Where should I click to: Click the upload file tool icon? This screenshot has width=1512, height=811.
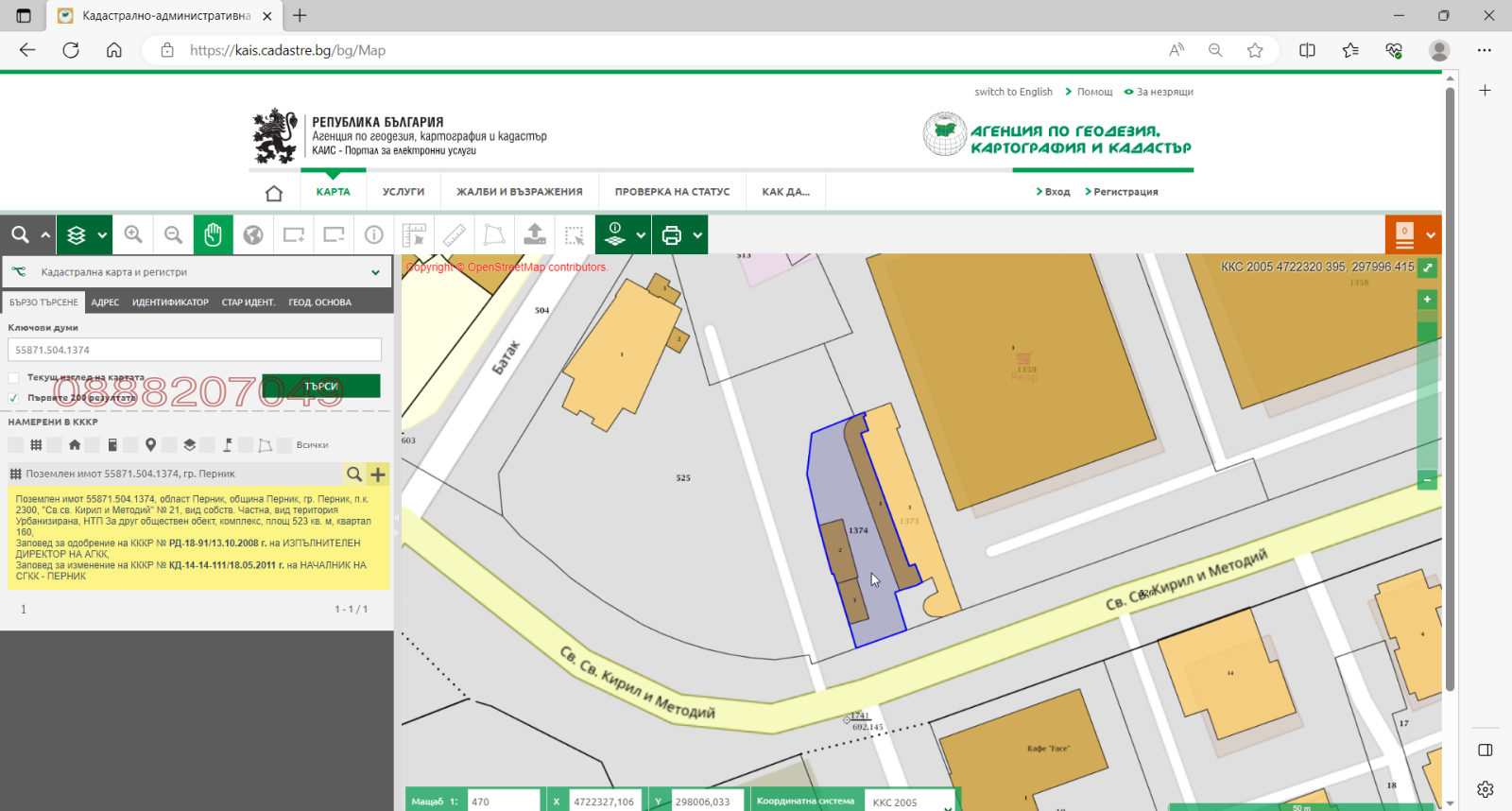535,234
